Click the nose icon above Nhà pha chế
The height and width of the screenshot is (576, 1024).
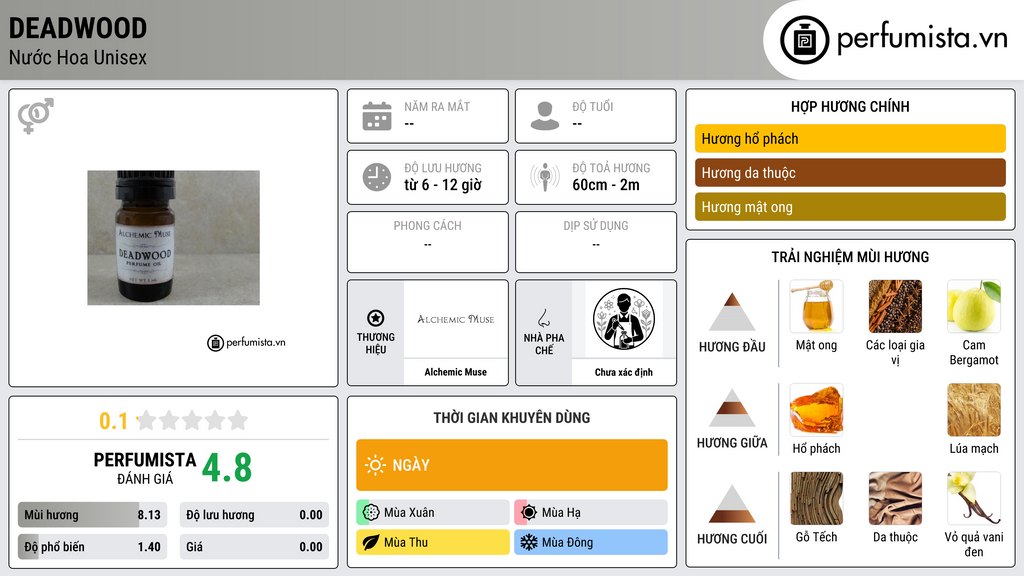(543, 318)
